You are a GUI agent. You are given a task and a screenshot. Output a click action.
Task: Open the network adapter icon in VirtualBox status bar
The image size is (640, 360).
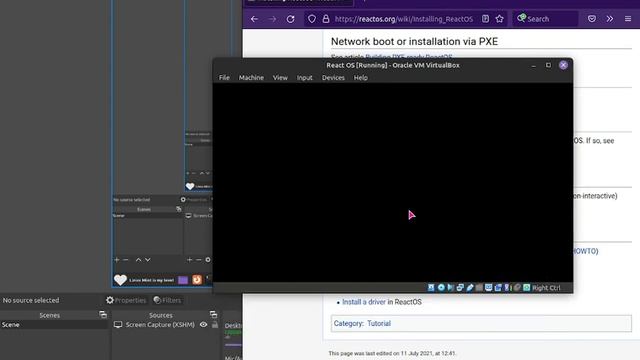pos(460,287)
